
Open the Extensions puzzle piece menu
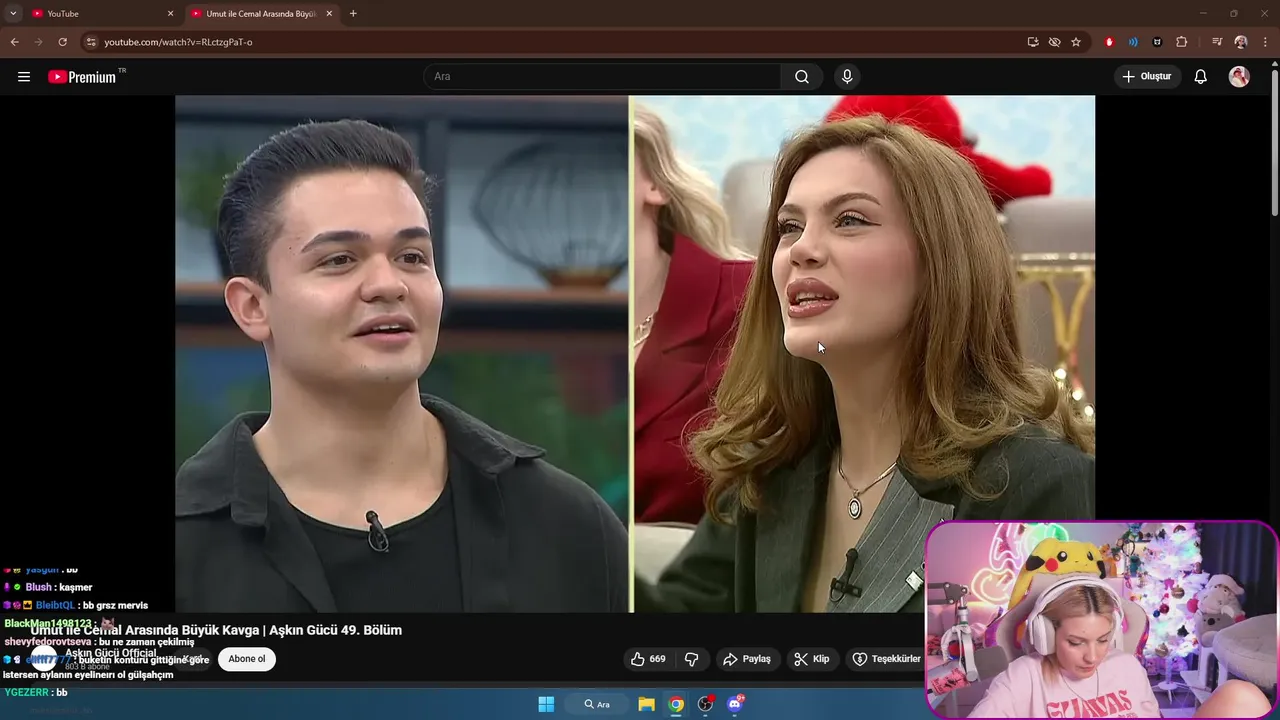[x=1182, y=42]
